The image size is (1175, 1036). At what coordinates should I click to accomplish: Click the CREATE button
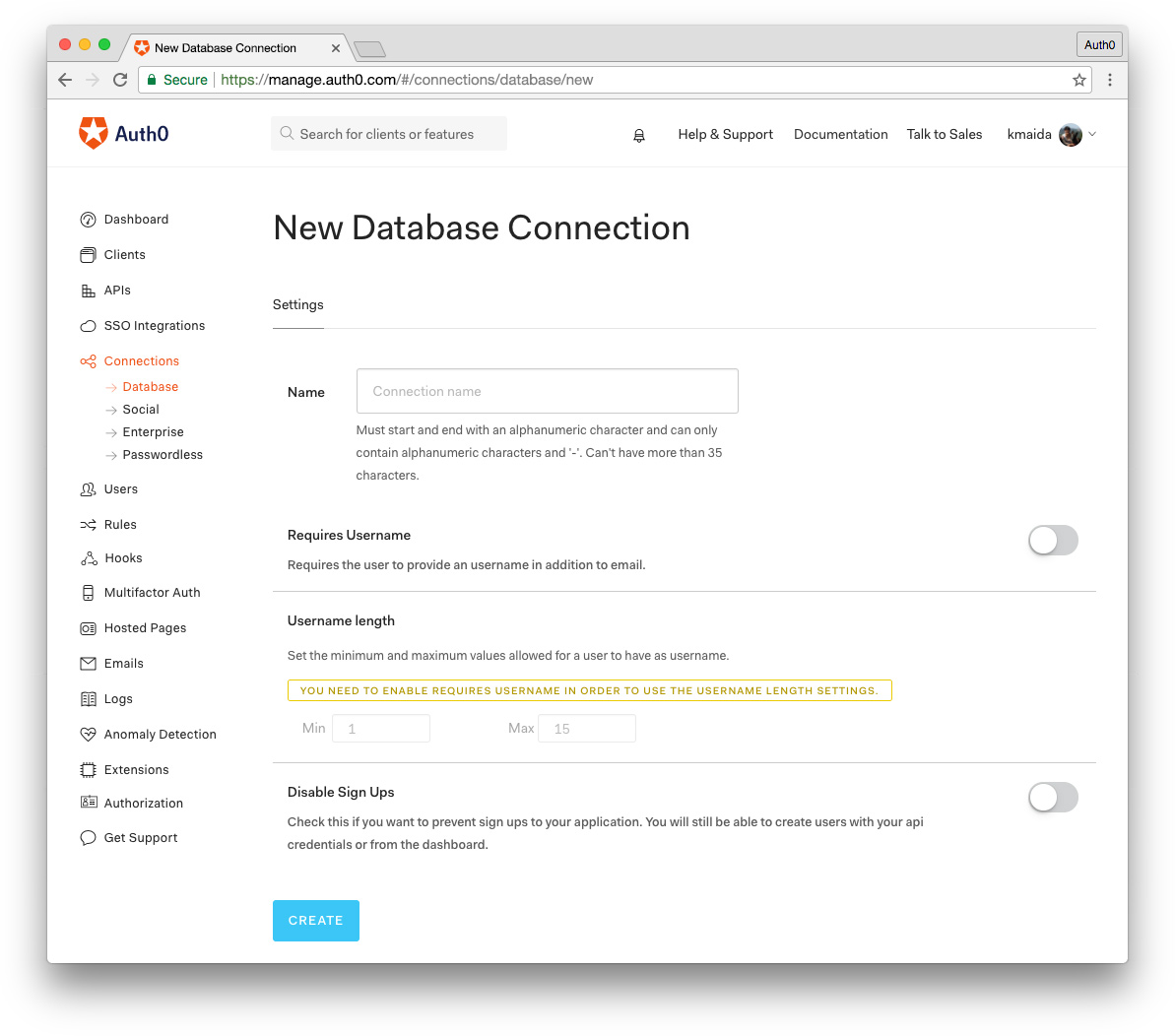coord(316,921)
